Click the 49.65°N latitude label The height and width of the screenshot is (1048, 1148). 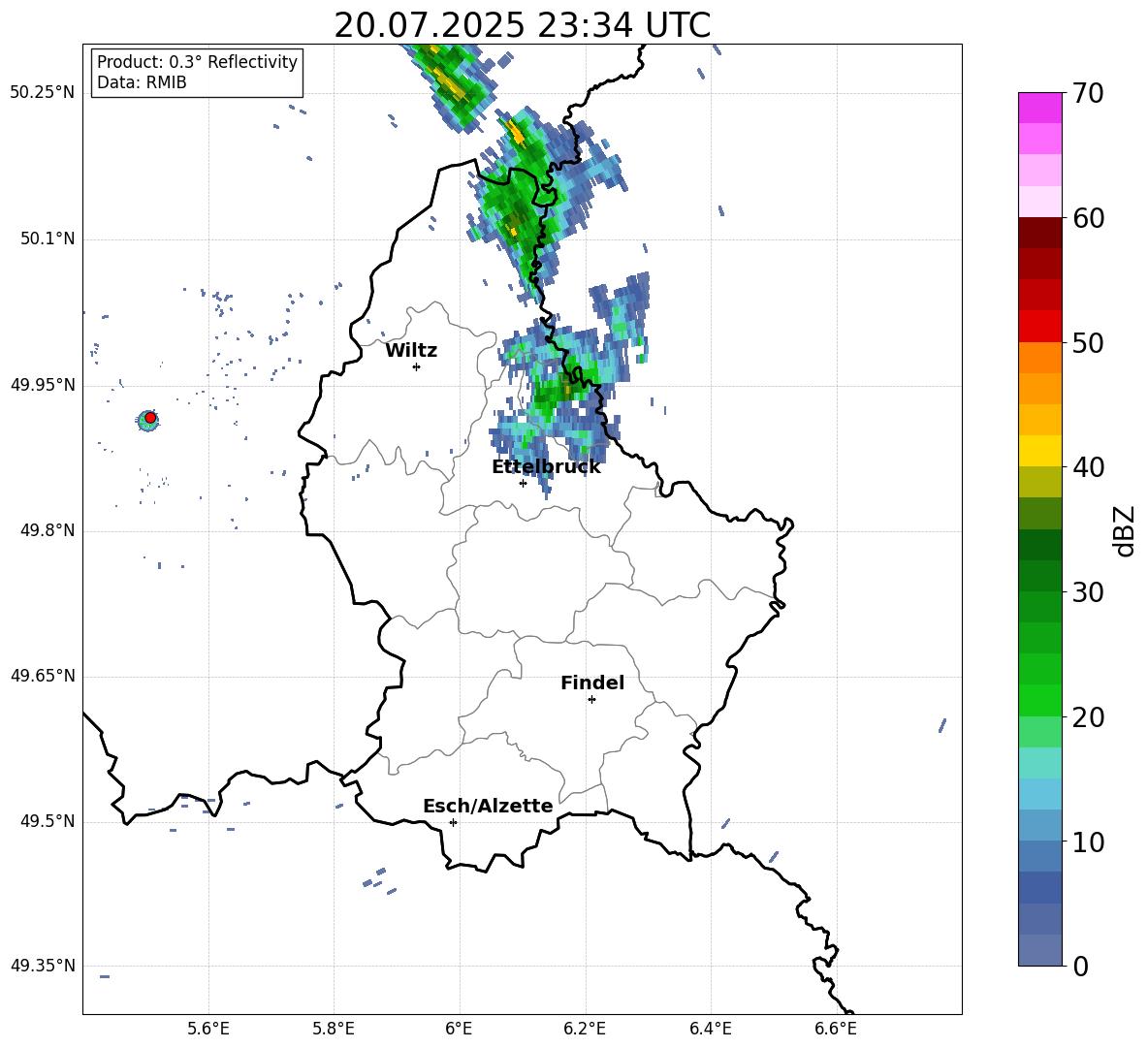tap(42, 676)
